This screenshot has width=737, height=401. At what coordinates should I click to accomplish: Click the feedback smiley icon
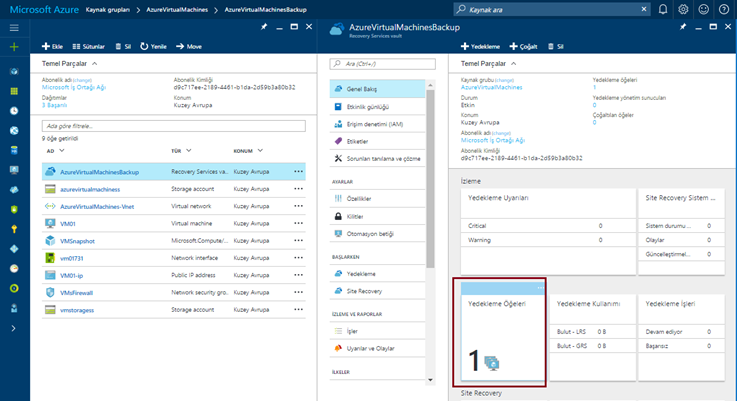point(704,9)
